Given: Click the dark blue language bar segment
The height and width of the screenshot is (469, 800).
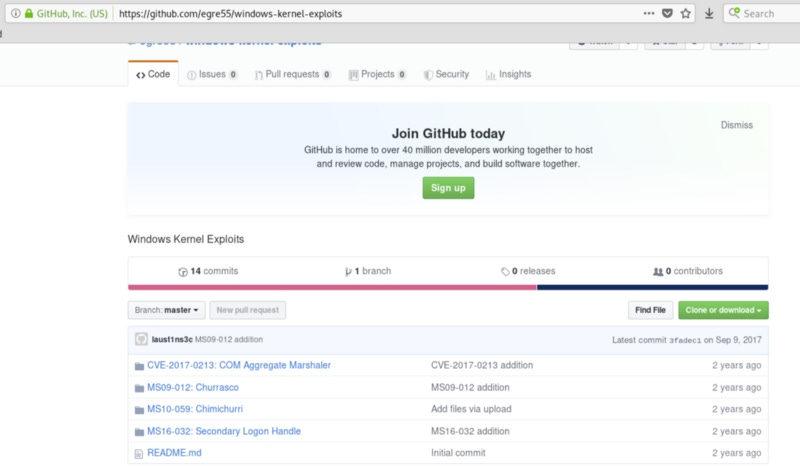Looking at the screenshot, I should (x=653, y=287).
